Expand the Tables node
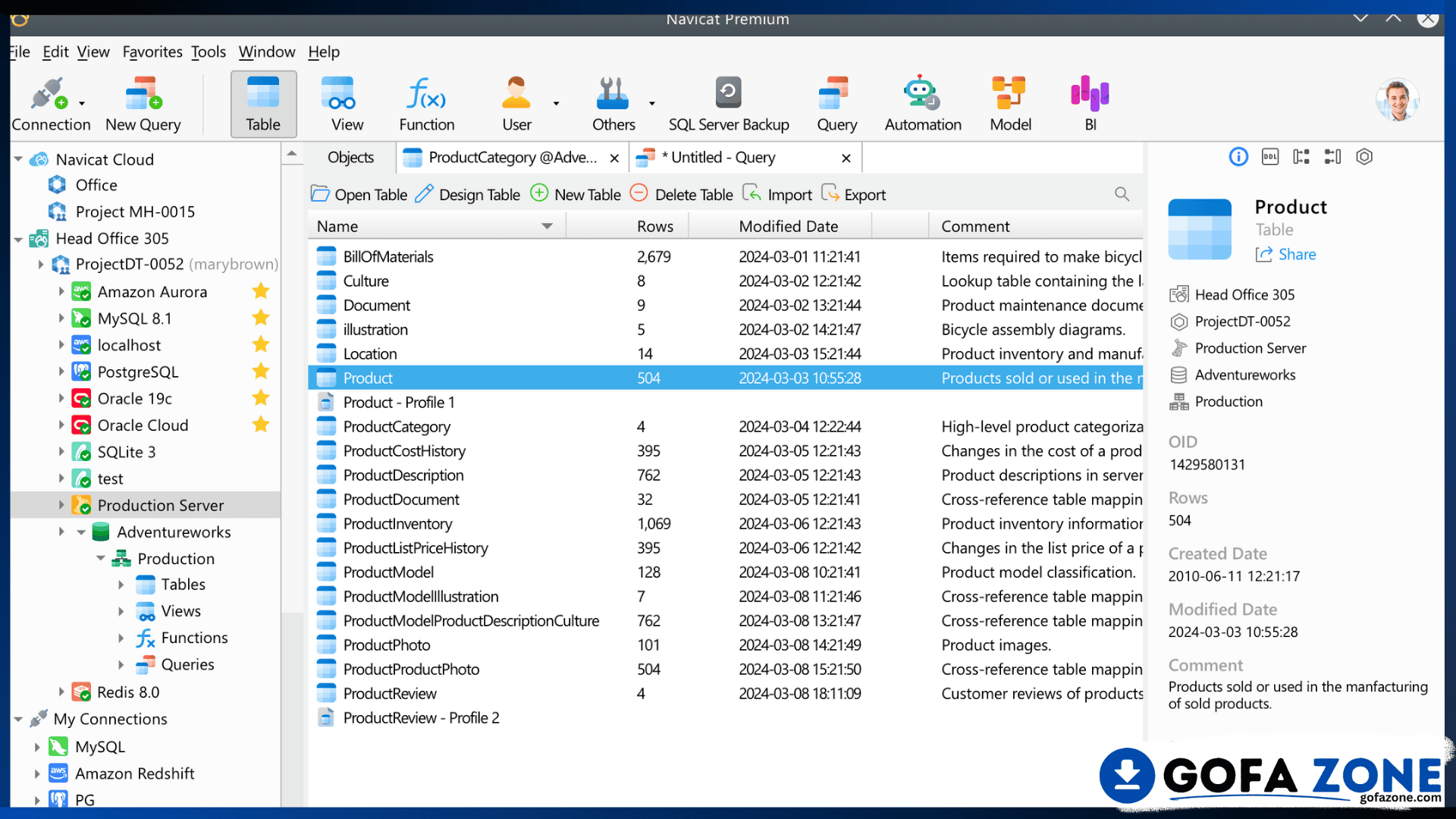Image resolution: width=1456 pixels, height=819 pixels. tap(121, 585)
